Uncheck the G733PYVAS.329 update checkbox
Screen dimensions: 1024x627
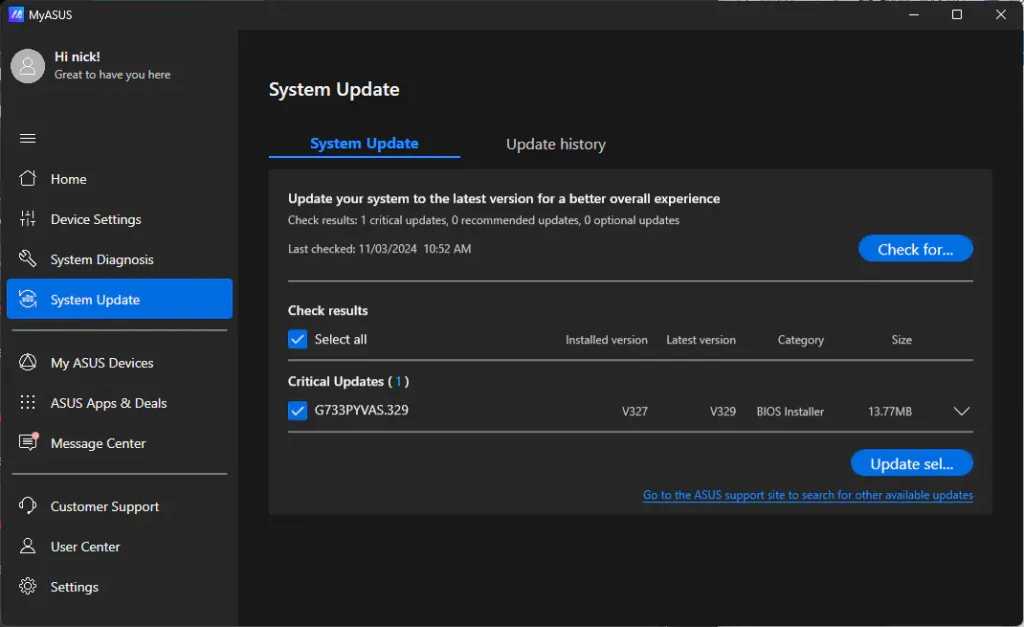[x=297, y=410]
